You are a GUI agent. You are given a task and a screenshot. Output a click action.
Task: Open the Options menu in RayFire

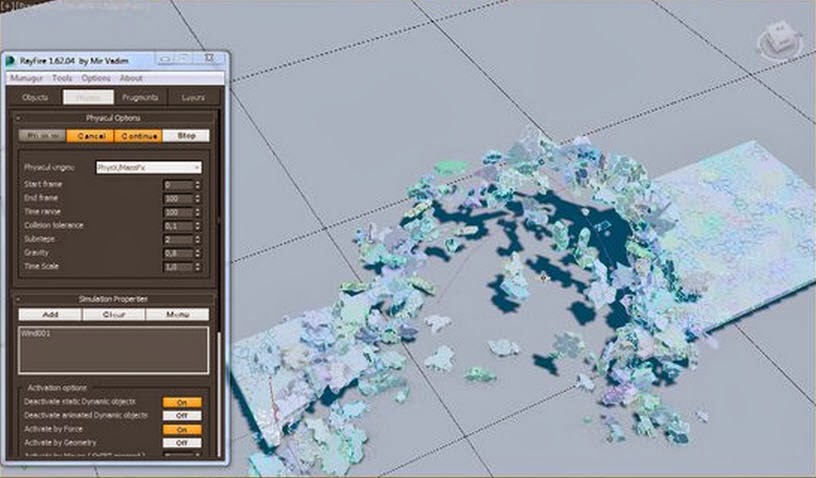96,78
